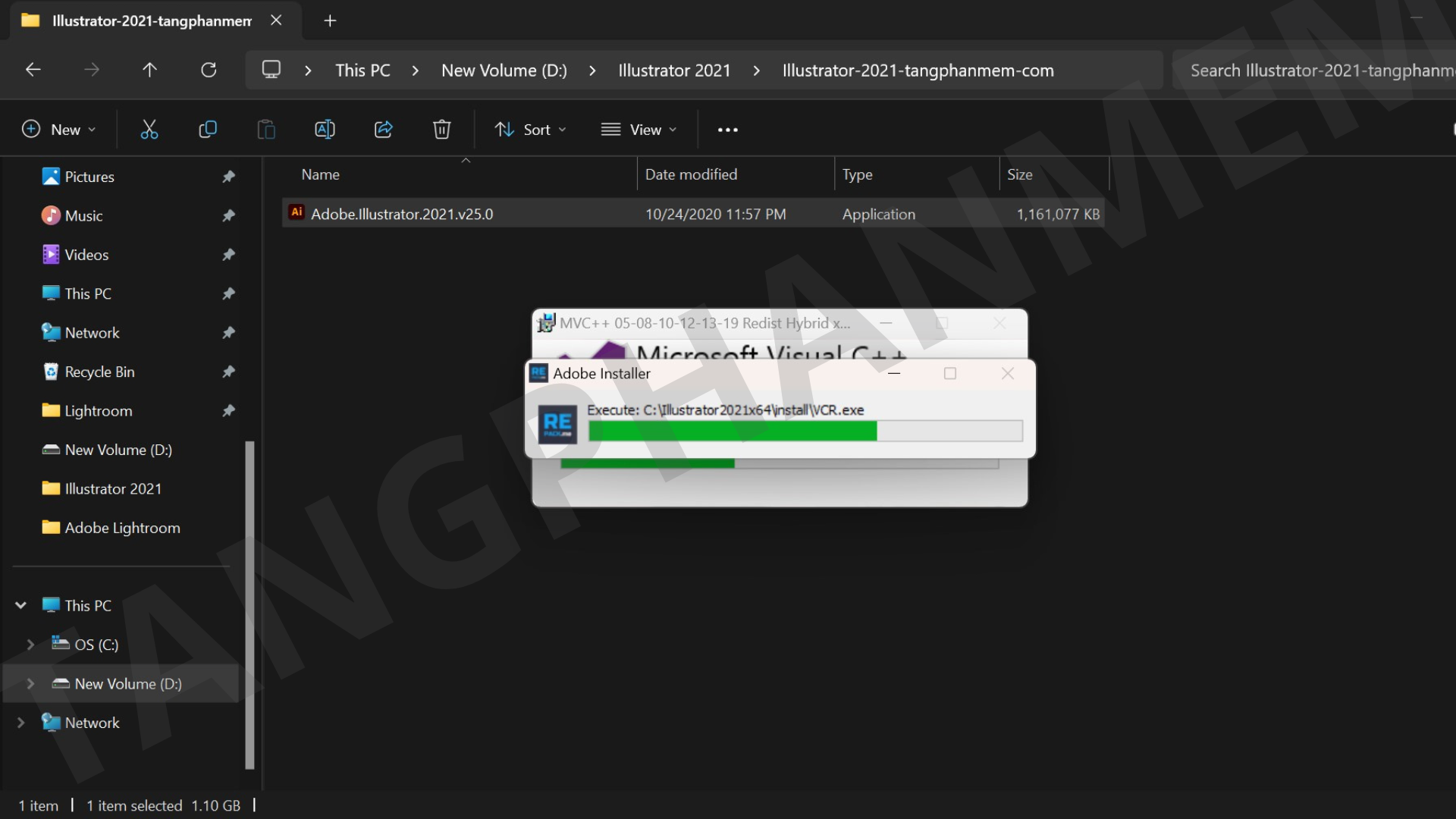Click the MVC++ Redist window title icon
1456x819 pixels.
coord(546,323)
